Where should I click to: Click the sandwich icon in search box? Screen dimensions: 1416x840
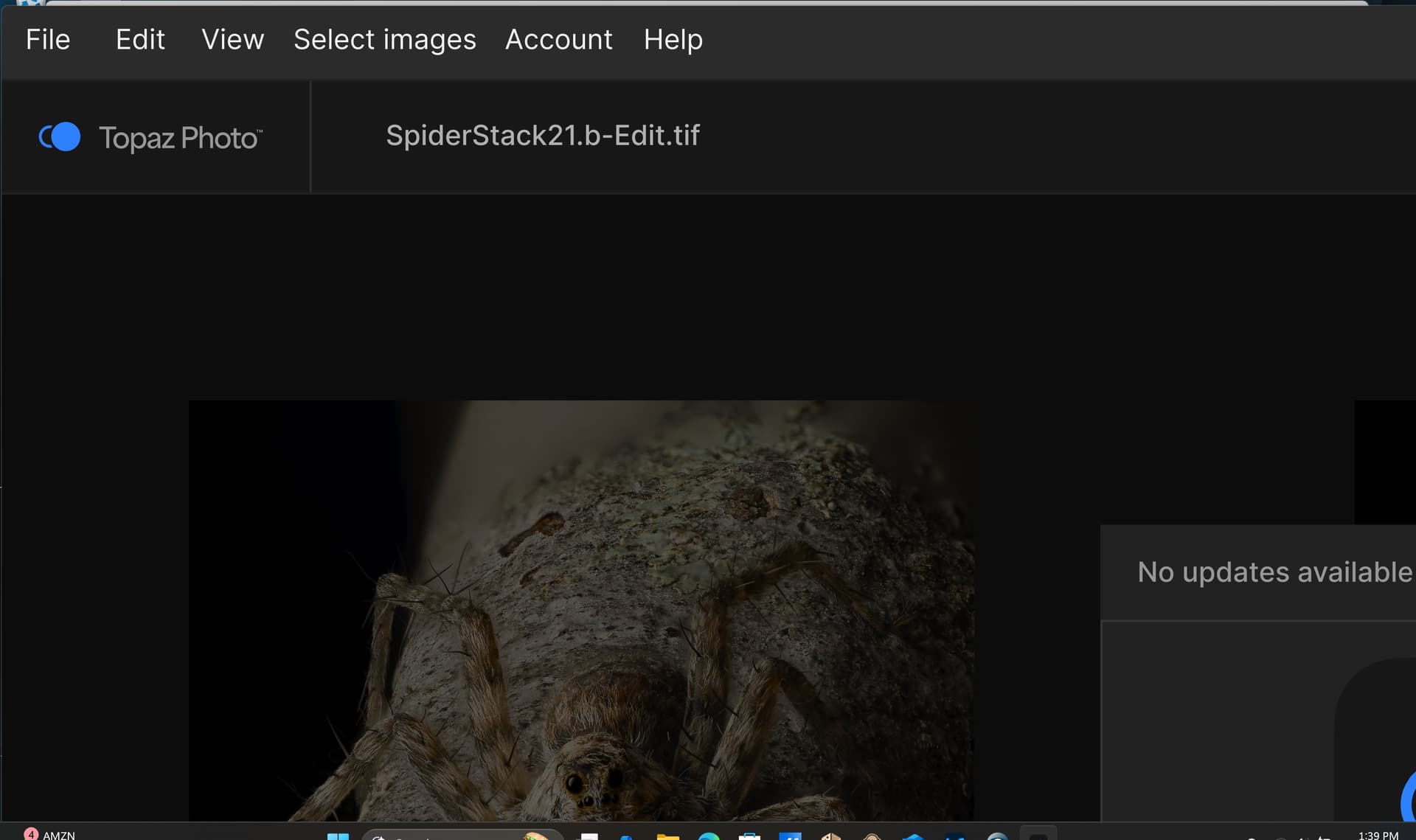536,836
